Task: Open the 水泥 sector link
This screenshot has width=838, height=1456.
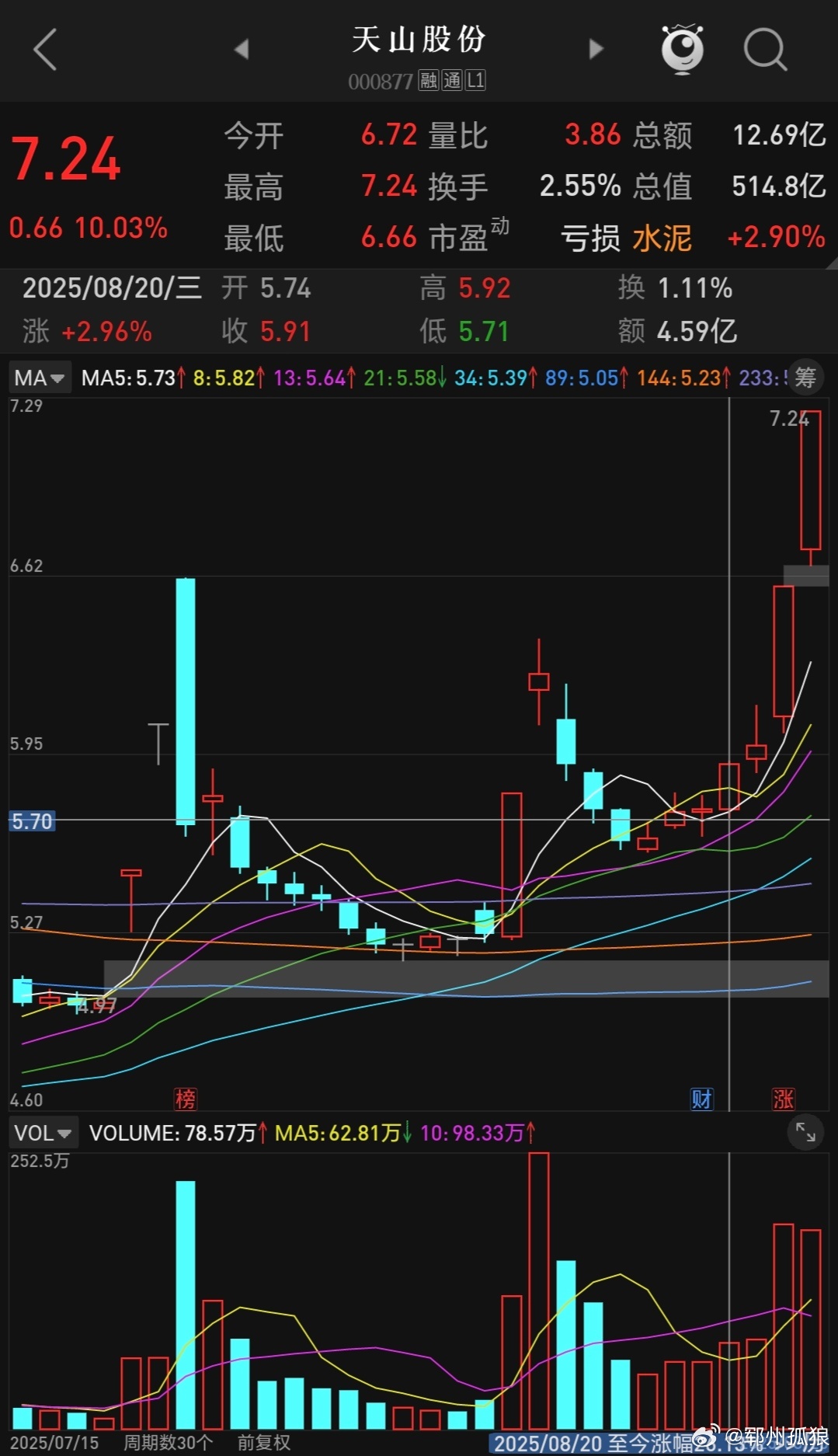Action: [662, 238]
